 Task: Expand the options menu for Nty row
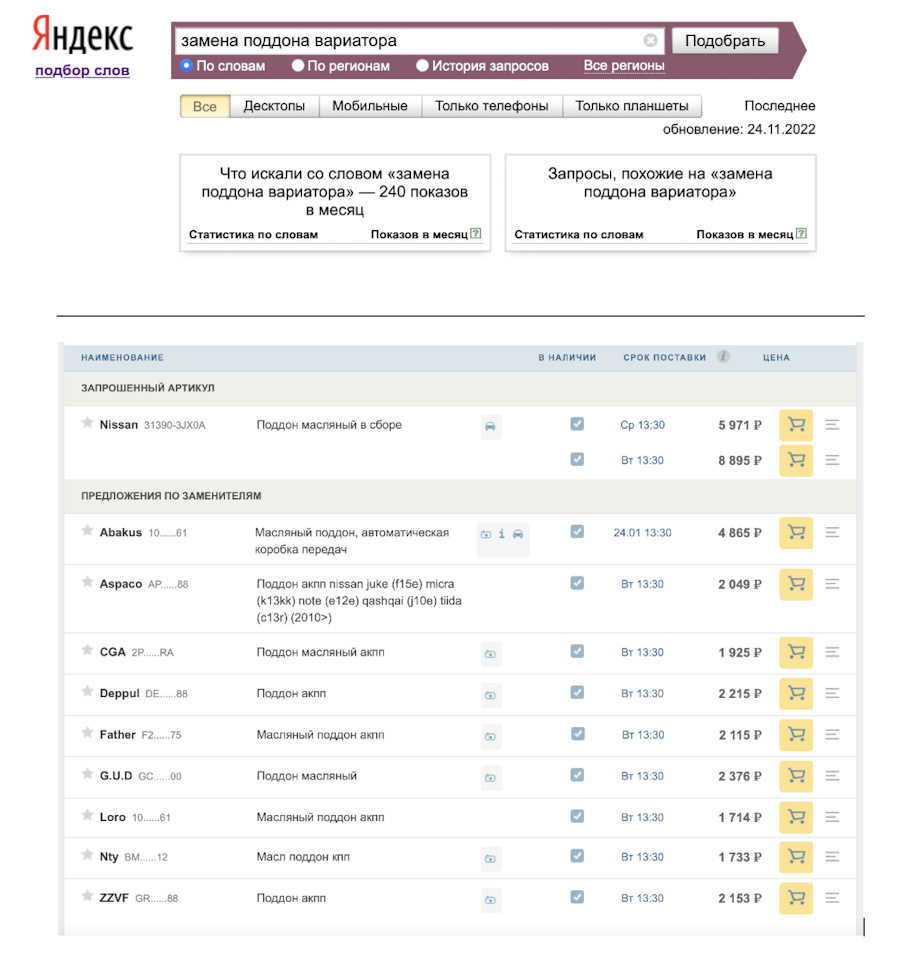(x=832, y=857)
